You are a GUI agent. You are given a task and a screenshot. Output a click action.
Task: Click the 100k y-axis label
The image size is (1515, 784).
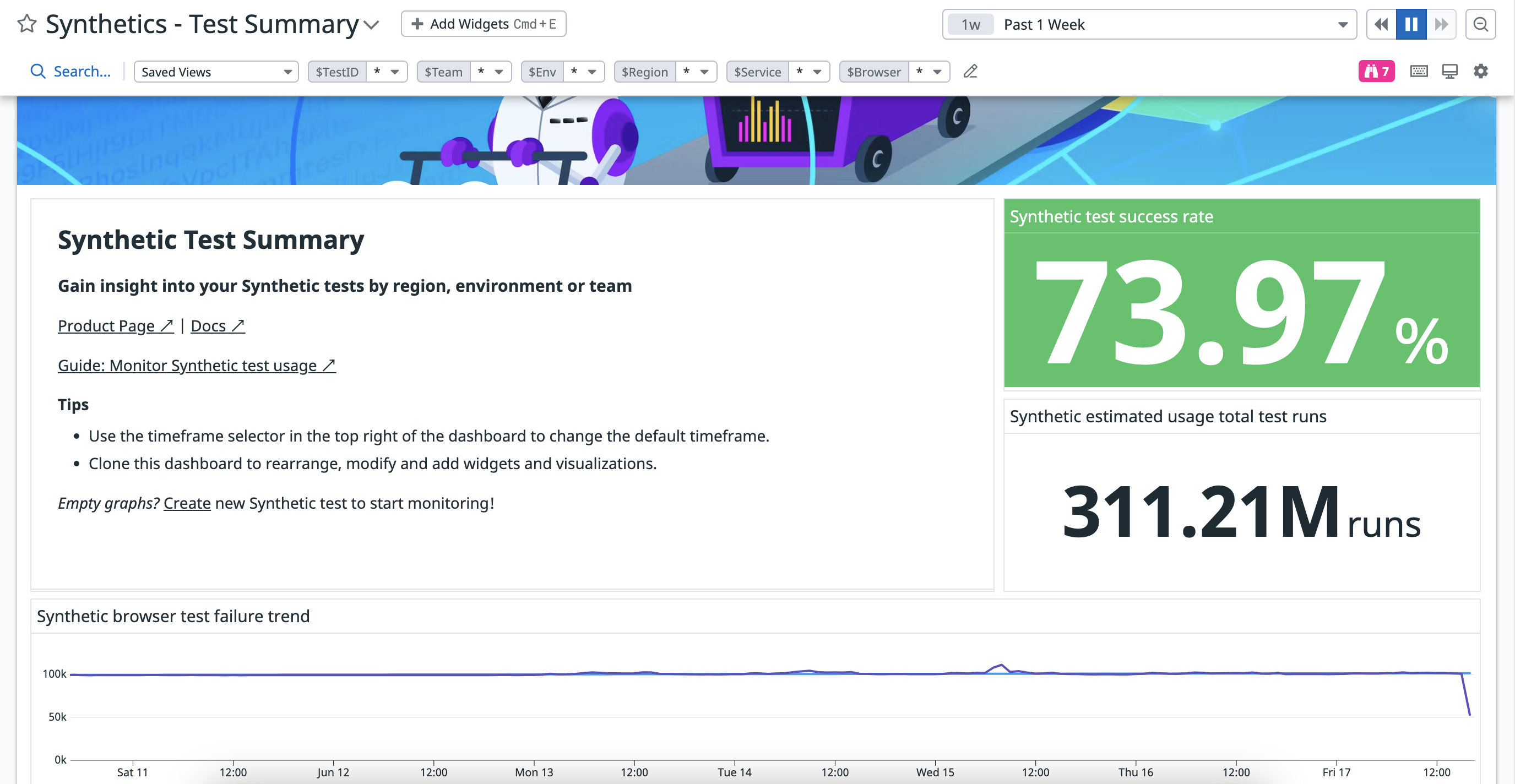tap(54, 673)
